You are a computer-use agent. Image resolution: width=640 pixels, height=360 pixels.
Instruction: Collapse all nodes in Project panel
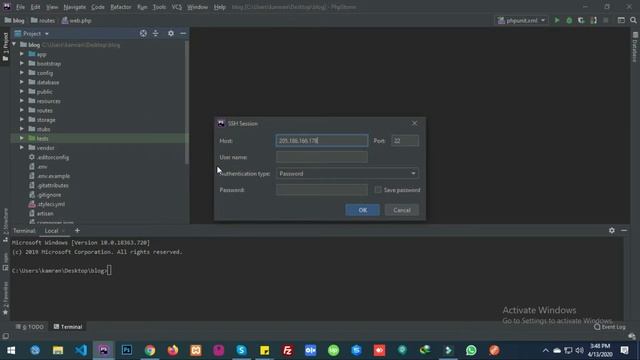pos(156,33)
